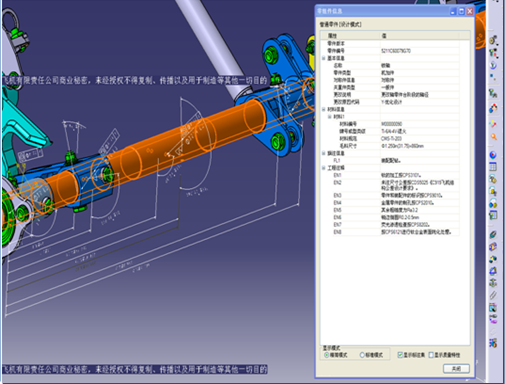Select the EN8 row
Viewport: 505px width, 384px height.
point(390,232)
